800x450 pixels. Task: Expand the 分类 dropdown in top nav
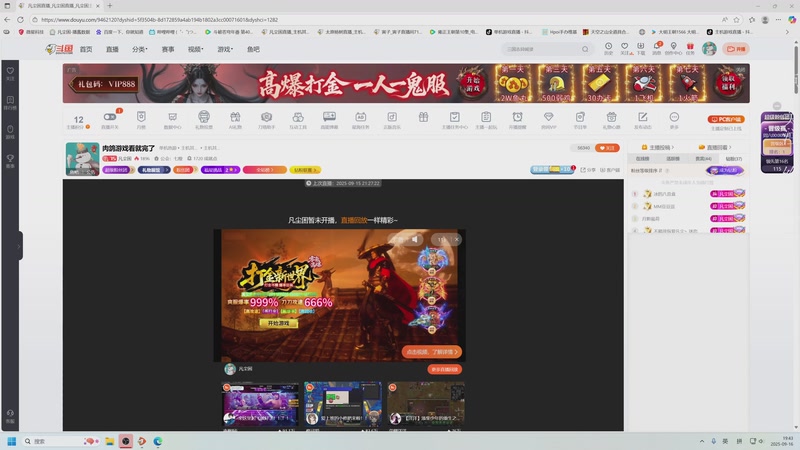139,49
